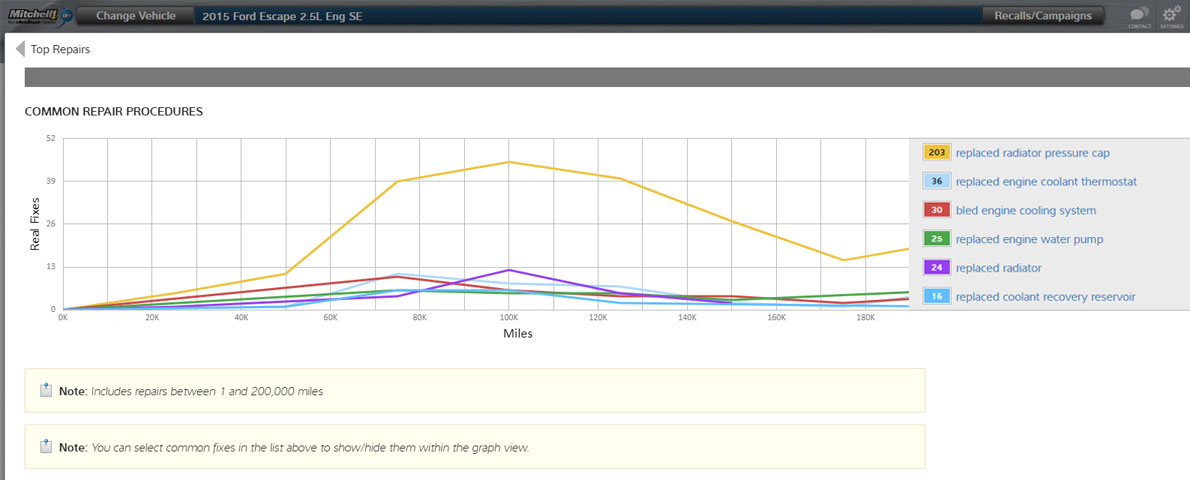Toggle the purple 24 replaced radiator swatch

pyautogui.click(x=936, y=268)
